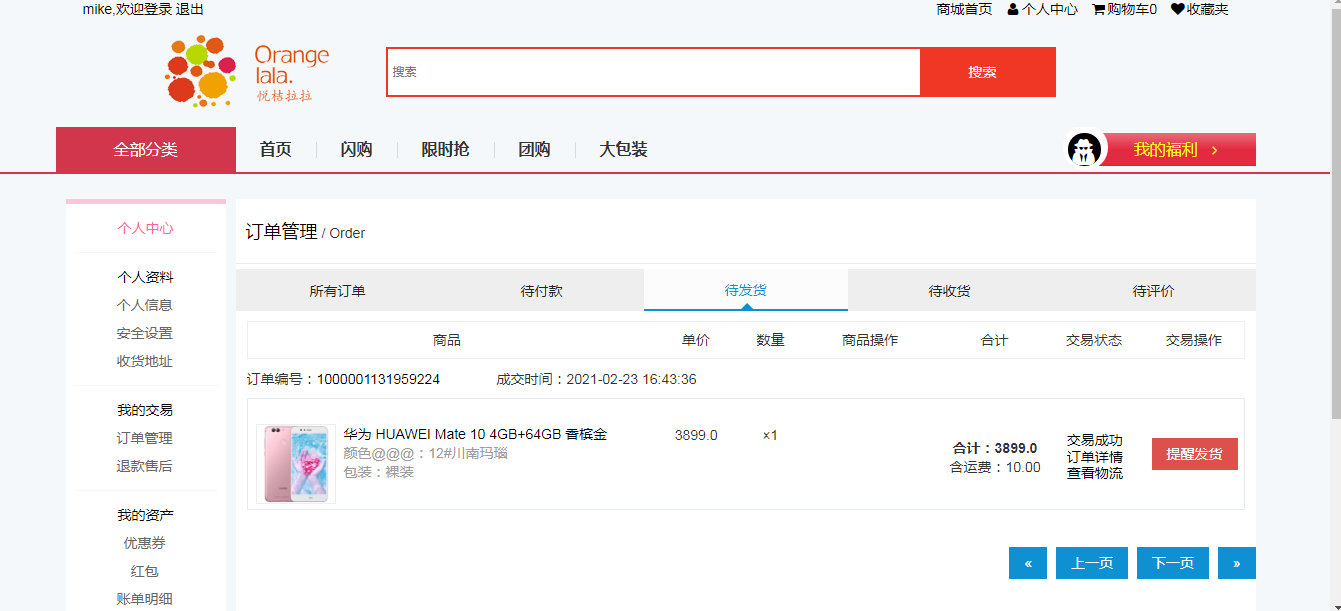The image size is (1341, 611).
Task: Go to 商城首页 link
Action: (x=964, y=10)
